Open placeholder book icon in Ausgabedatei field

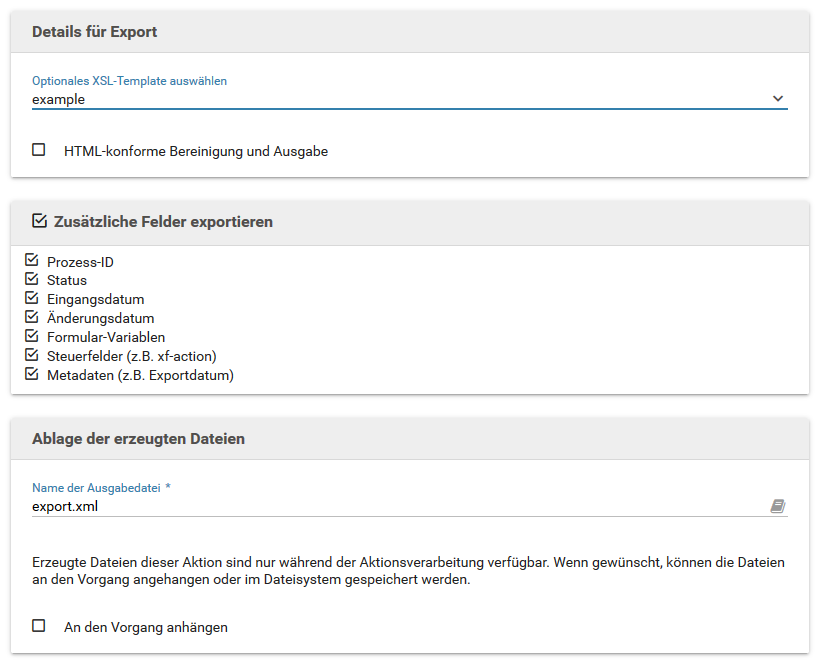click(x=778, y=506)
